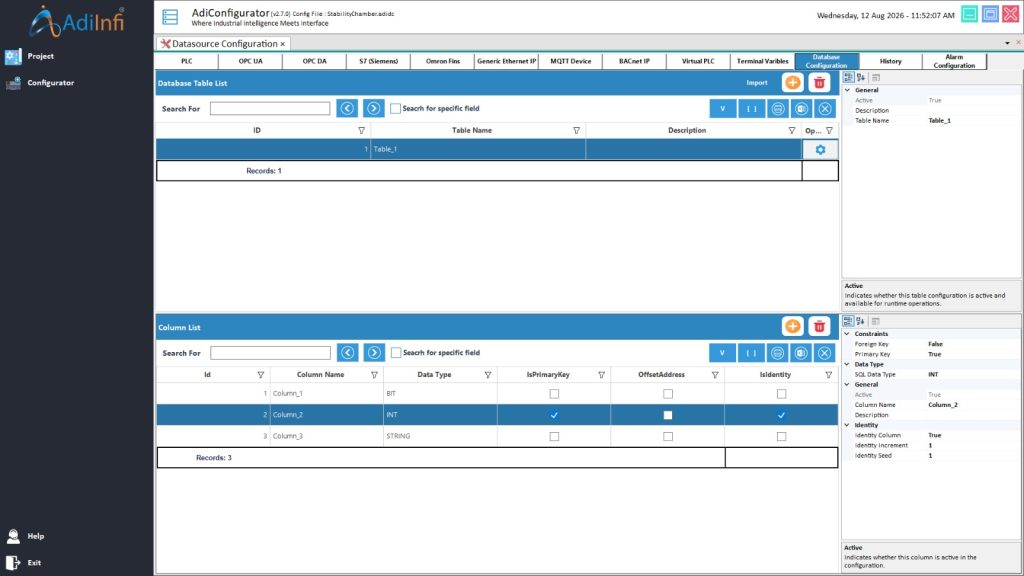Switch to the OPC UA tab
The width and height of the screenshot is (1024, 576).
[x=251, y=61]
